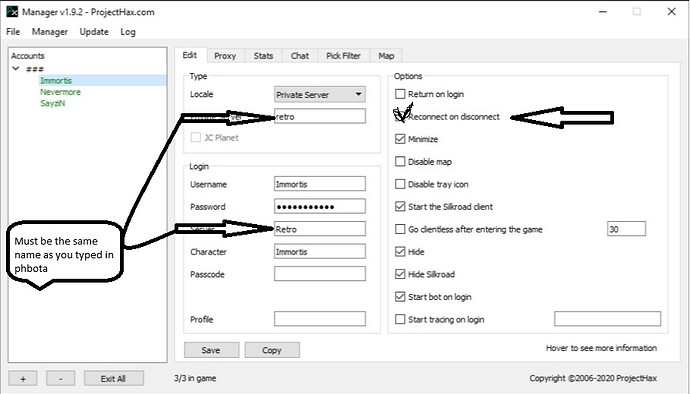Switch to the Proxy tab
This screenshot has height=394, width=690.
pos(225,56)
